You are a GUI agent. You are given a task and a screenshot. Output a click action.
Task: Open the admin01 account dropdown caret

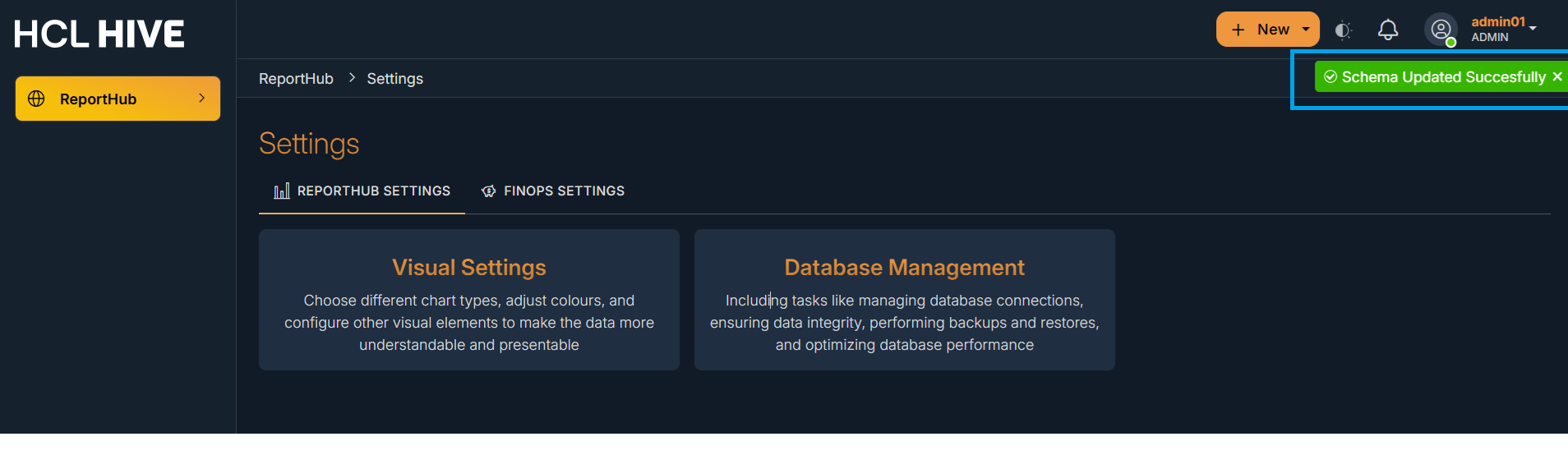coord(1533,28)
